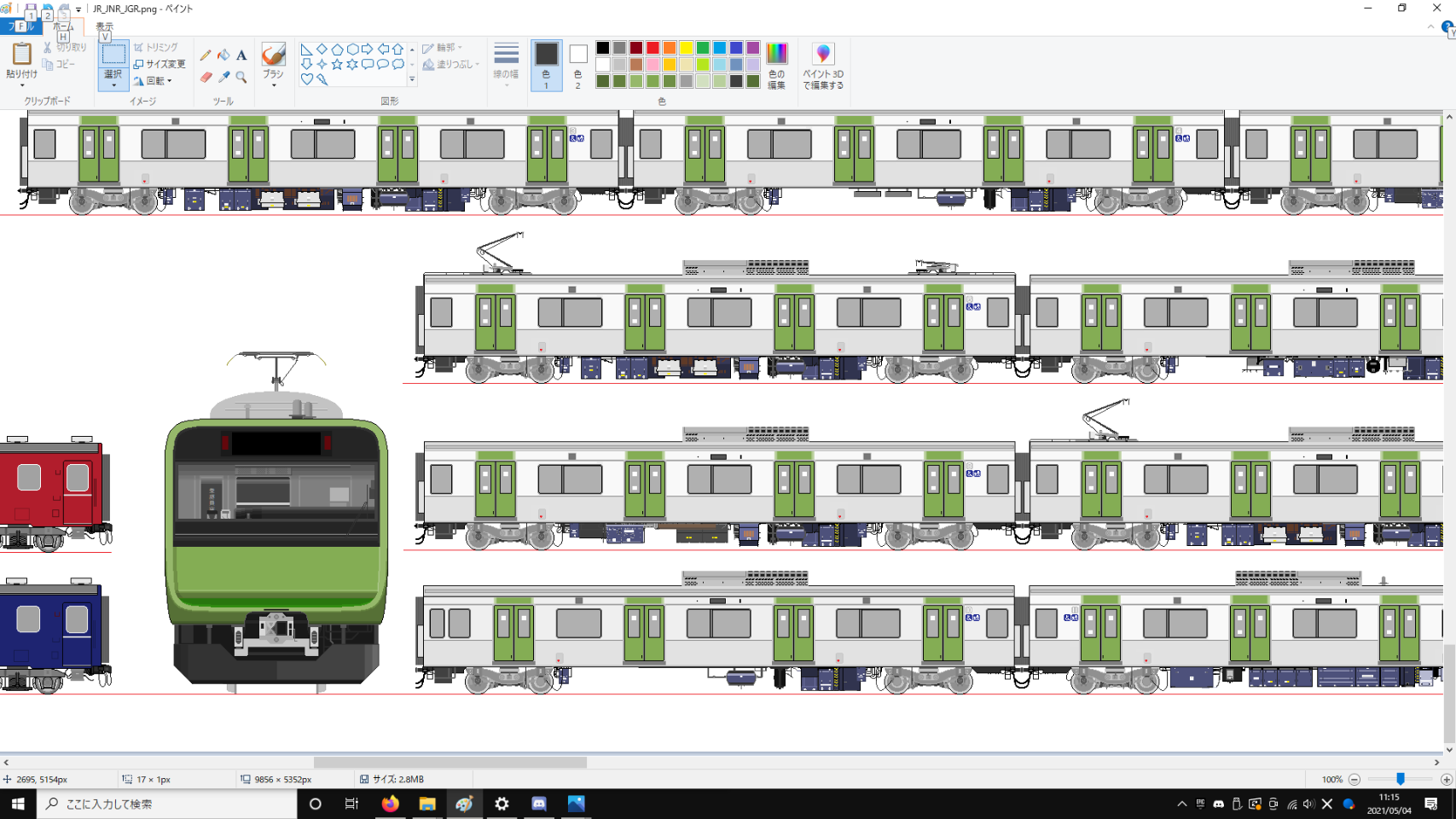The width and height of the screenshot is (1456, 819).
Task: Open the File (ファイル) menu
Action: [x=21, y=26]
